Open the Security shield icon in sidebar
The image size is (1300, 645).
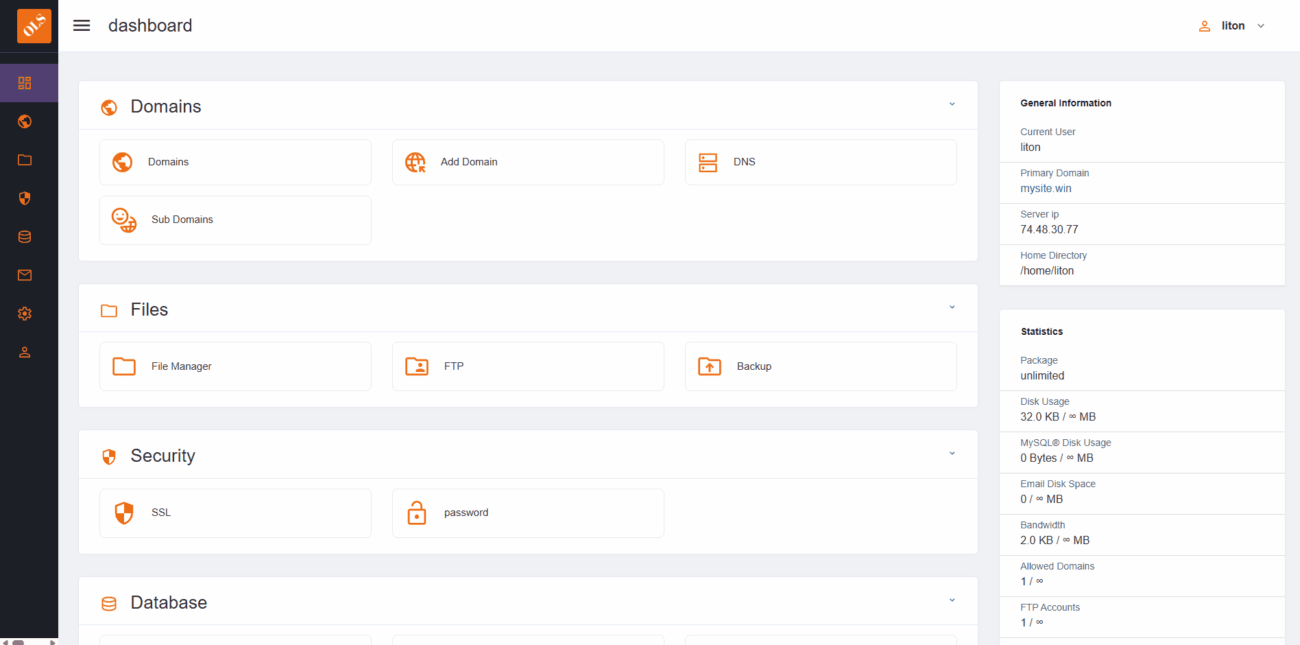[24, 198]
